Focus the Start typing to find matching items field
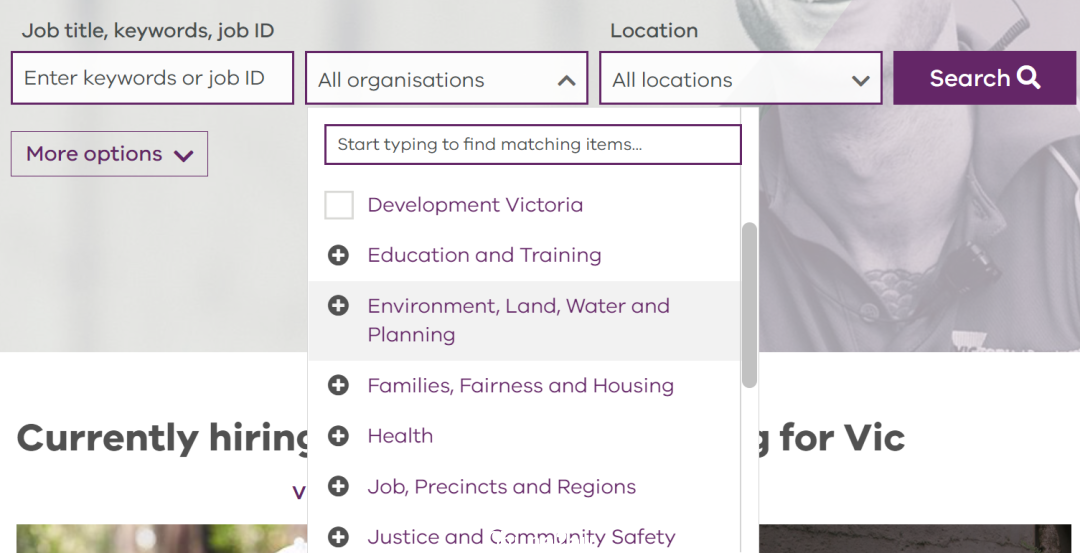Image resolution: width=1080 pixels, height=553 pixels. [x=533, y=145]
